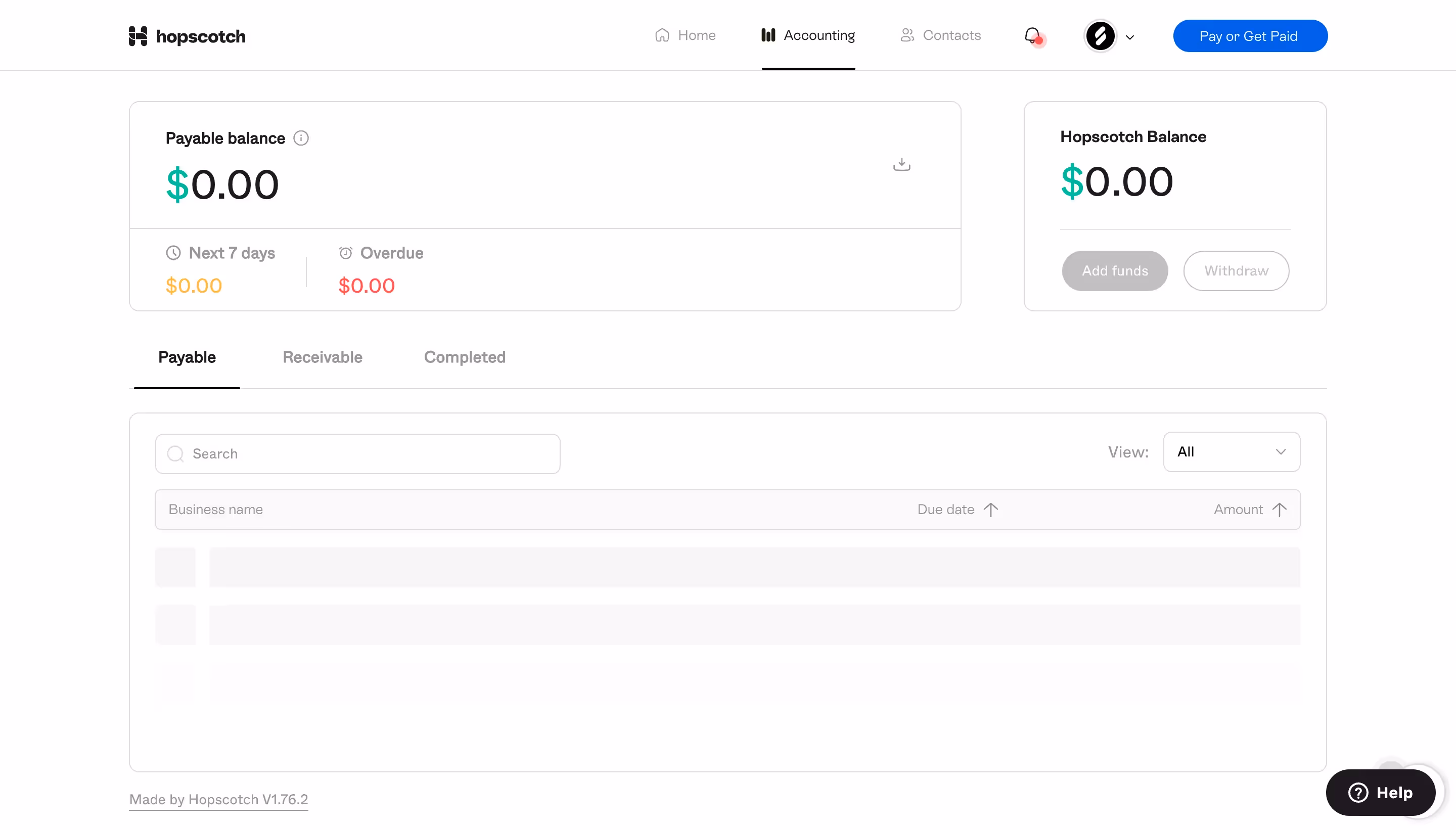Viewport: 1456px width, 830px height.
Task: Click the clock icon next to Next 7 days
Action: click(173, 253)
